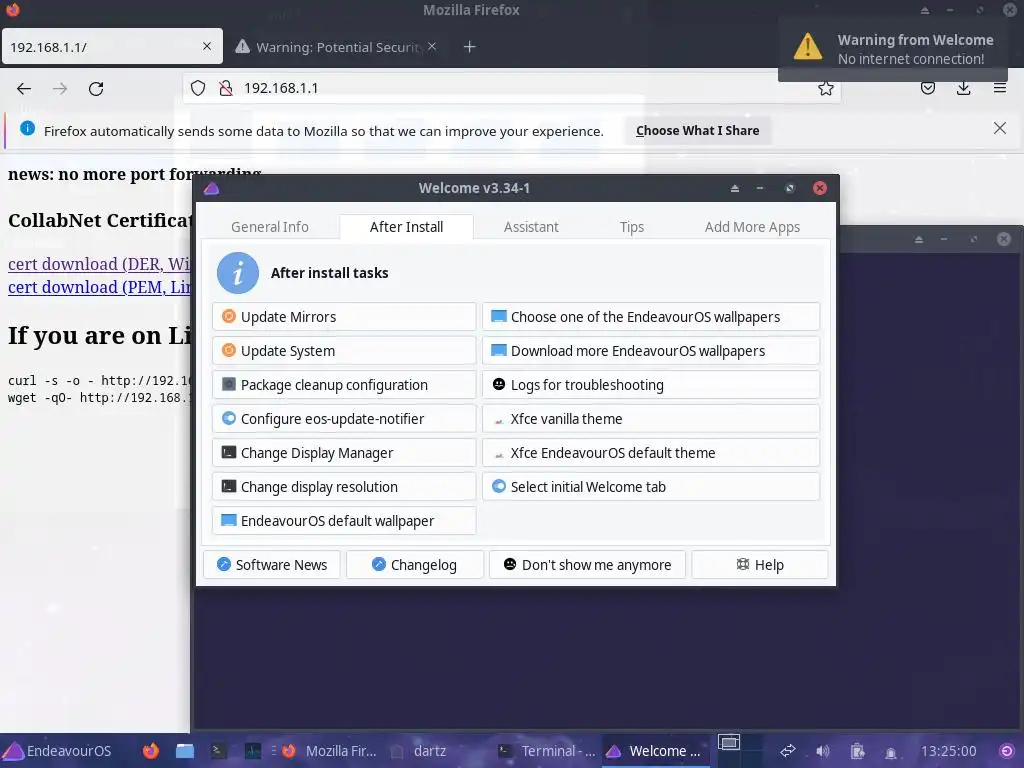Click the After install tasks info icon
The height and width of the screenshot is (768, 1024).
(238, 273)
